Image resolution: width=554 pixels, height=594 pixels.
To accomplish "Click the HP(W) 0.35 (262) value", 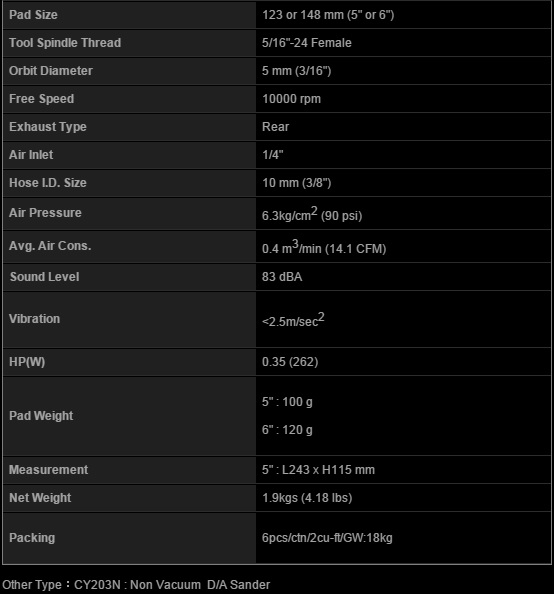I will 290,362.
